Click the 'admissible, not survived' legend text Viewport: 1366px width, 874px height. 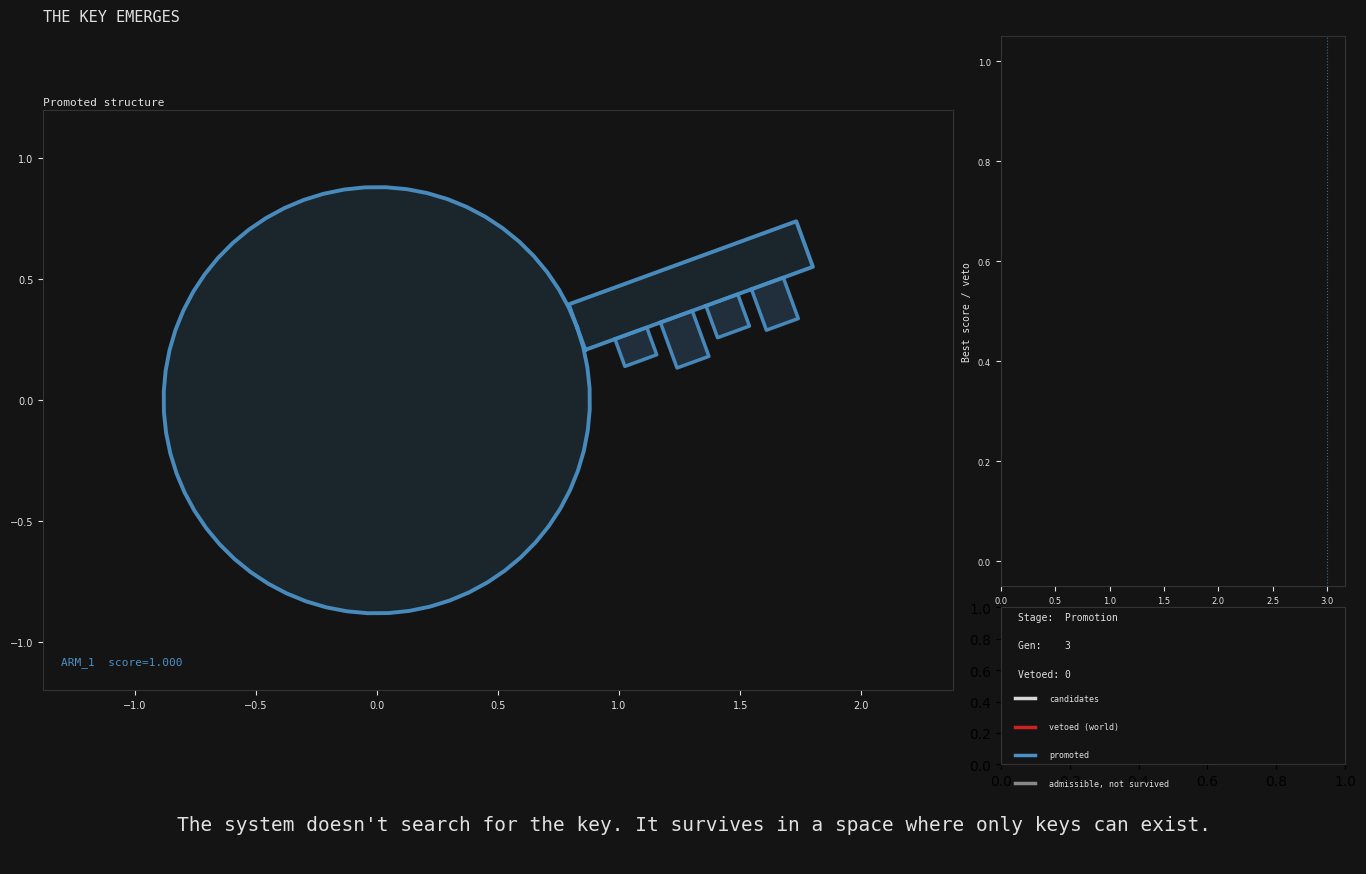1108,784
